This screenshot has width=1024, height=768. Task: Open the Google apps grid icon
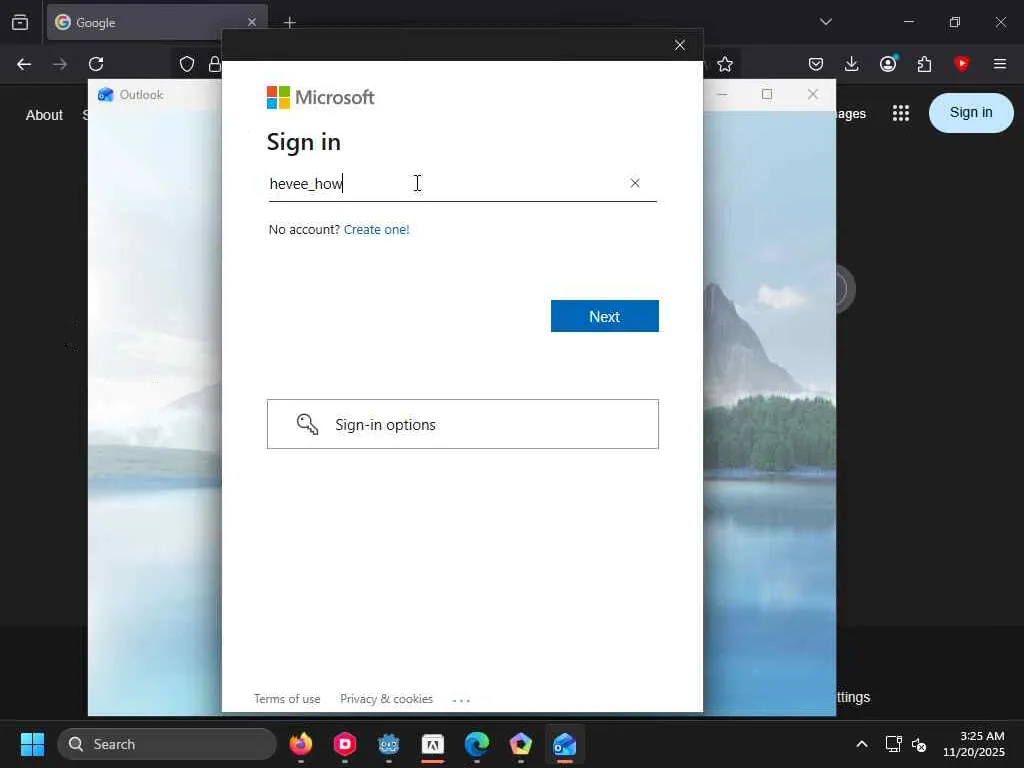pyautogui.click(x=901, y=113)
